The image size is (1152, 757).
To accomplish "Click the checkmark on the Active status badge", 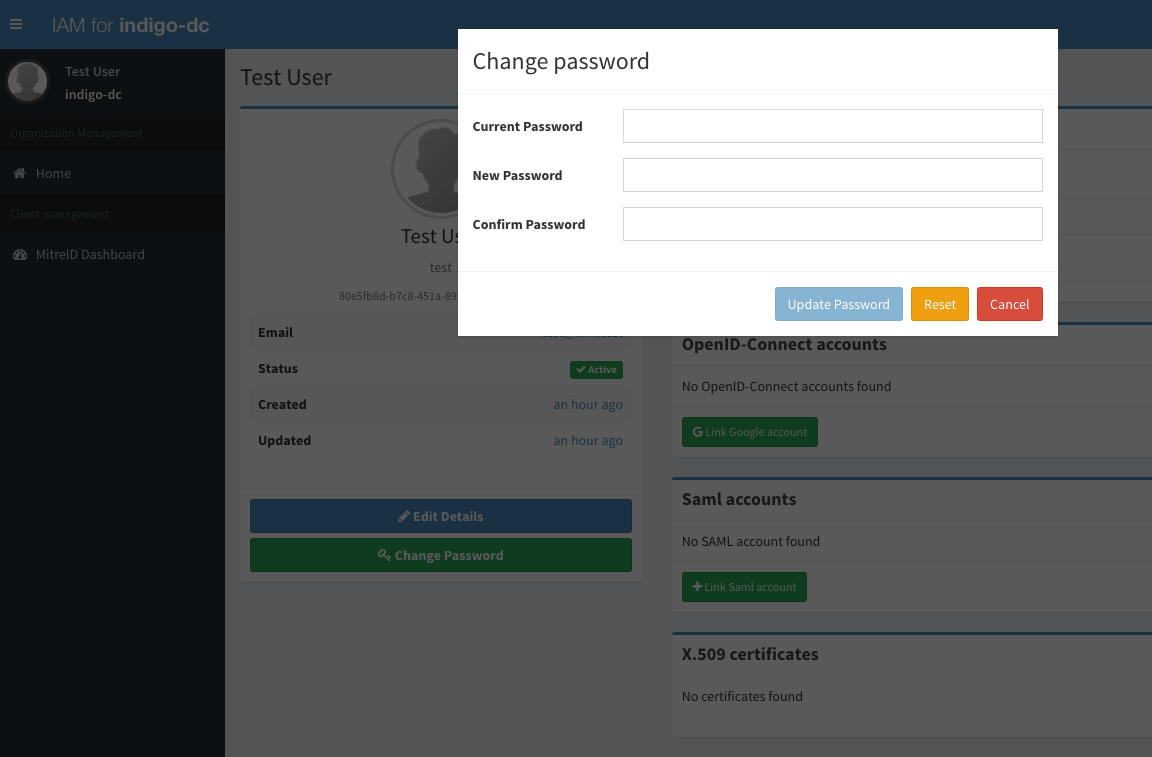I will (x=580, y=369).
